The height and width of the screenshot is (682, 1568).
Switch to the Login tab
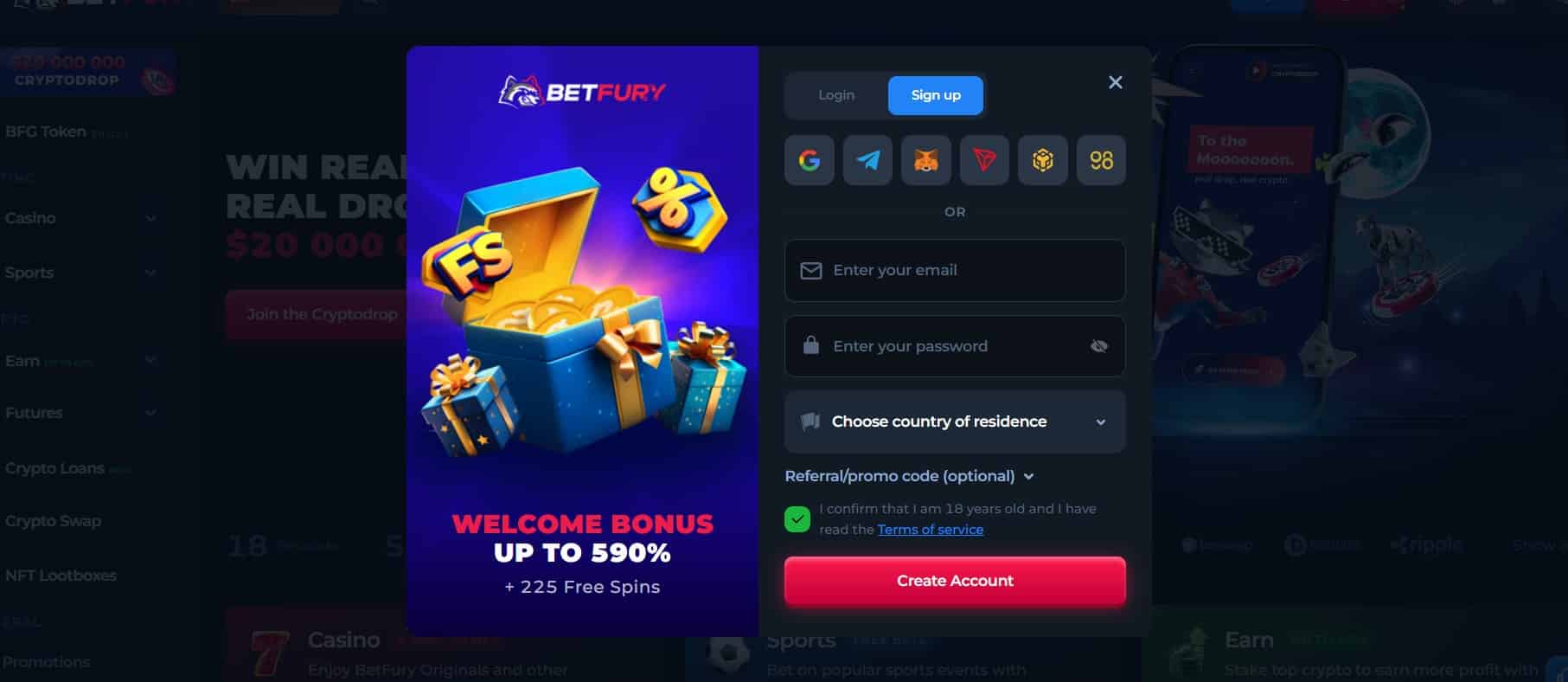[x=836, y=95]
